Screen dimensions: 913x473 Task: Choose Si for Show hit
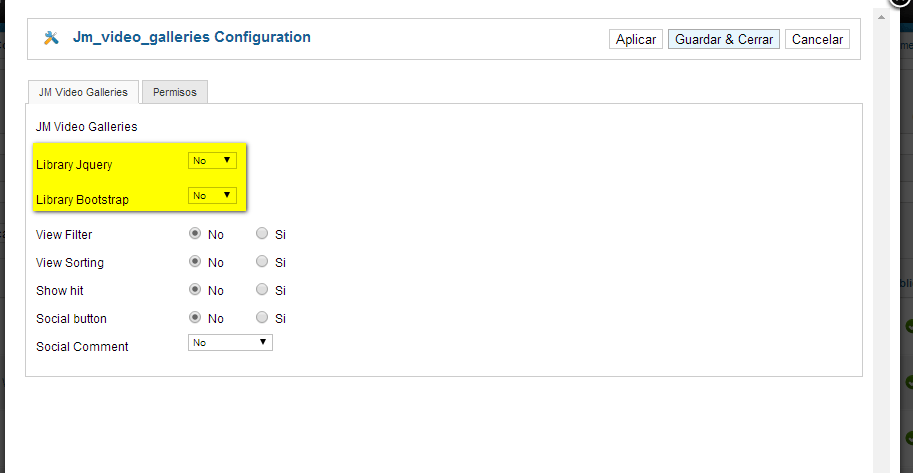[x=262, y=290]
